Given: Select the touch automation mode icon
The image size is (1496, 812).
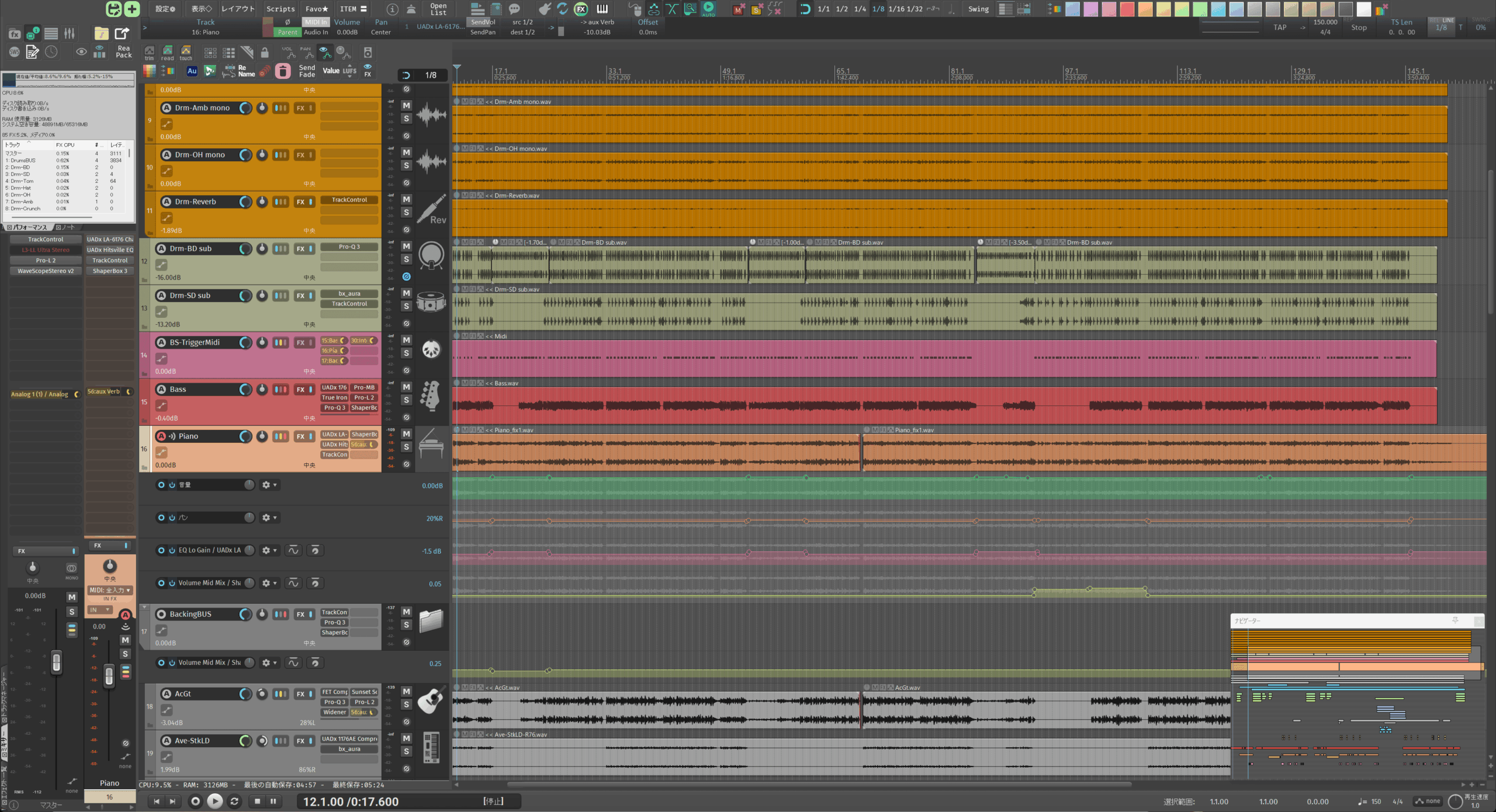Looking at the screenshot, I should tap(186, 53).
